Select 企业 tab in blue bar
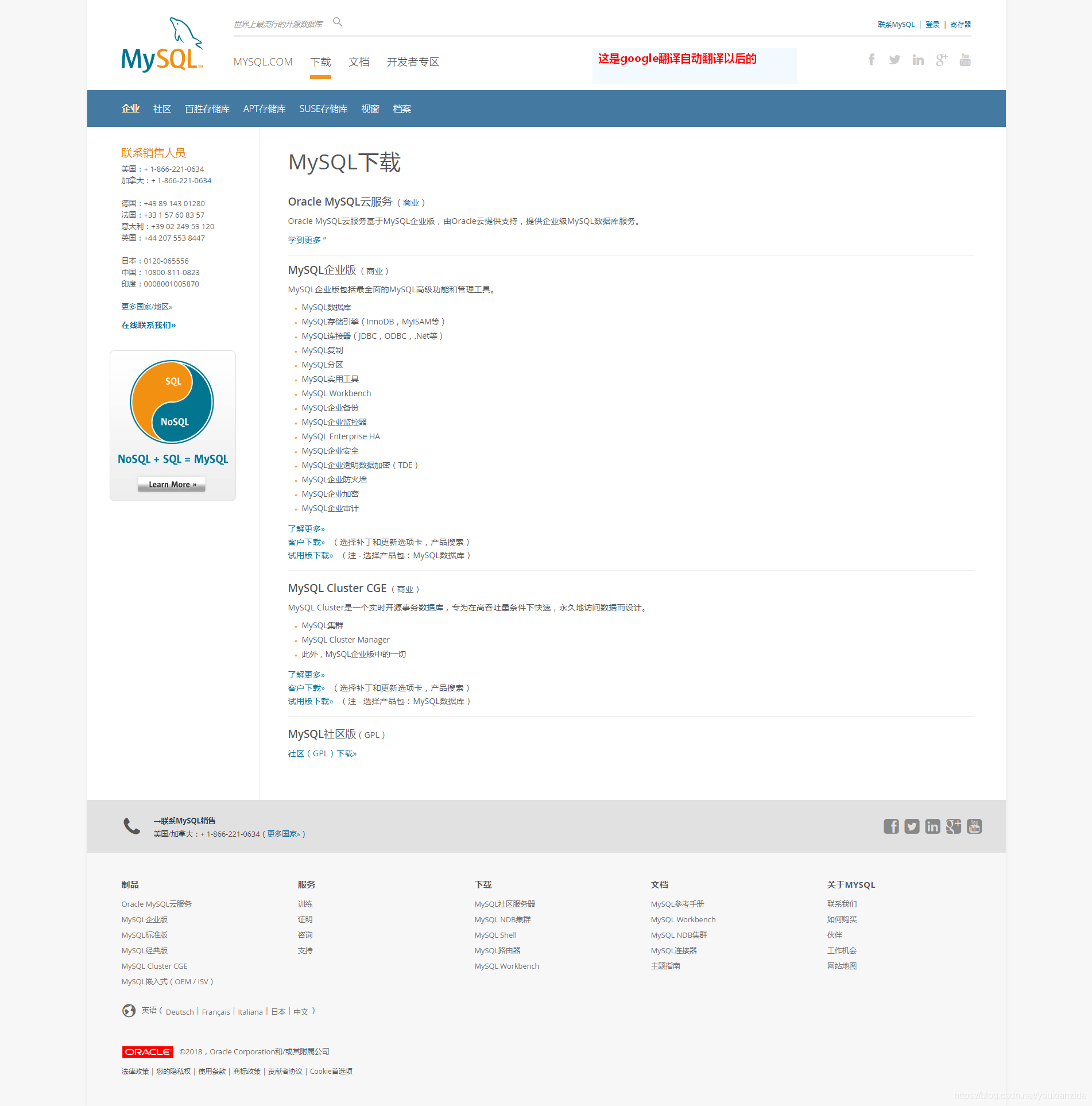 (130, 109)
